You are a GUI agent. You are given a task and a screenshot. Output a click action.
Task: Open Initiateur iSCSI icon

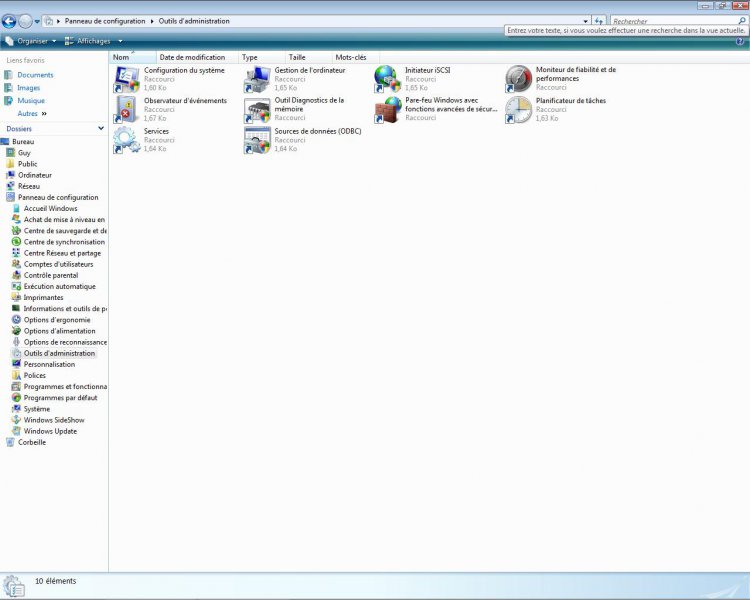tap(387, 79)
